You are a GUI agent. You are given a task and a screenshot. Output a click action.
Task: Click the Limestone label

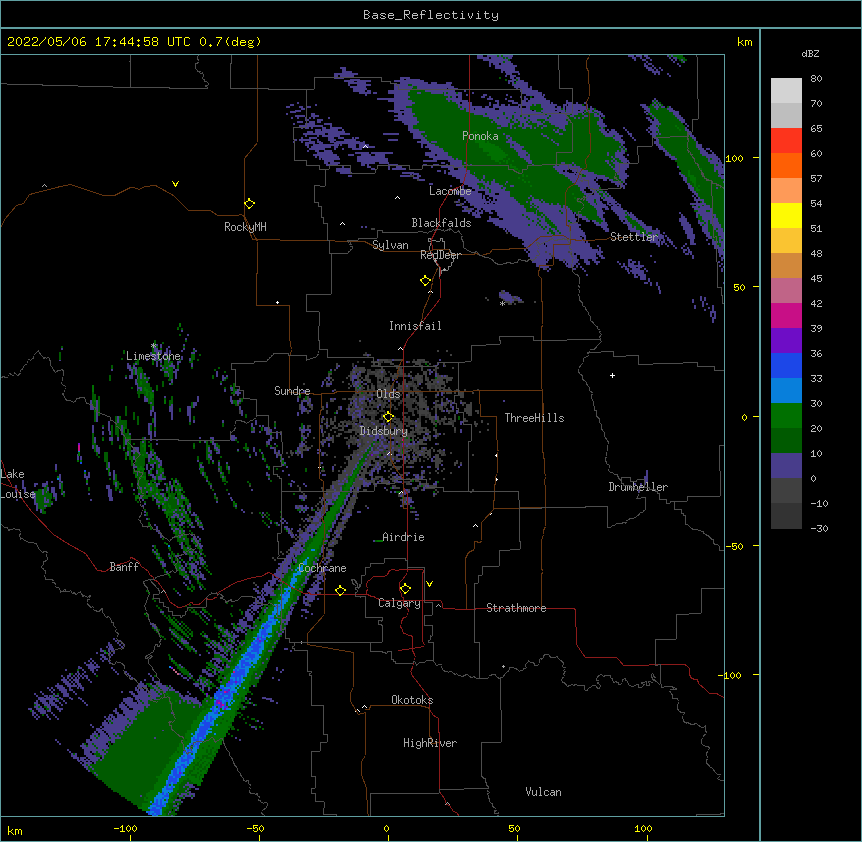click(153, 356)
